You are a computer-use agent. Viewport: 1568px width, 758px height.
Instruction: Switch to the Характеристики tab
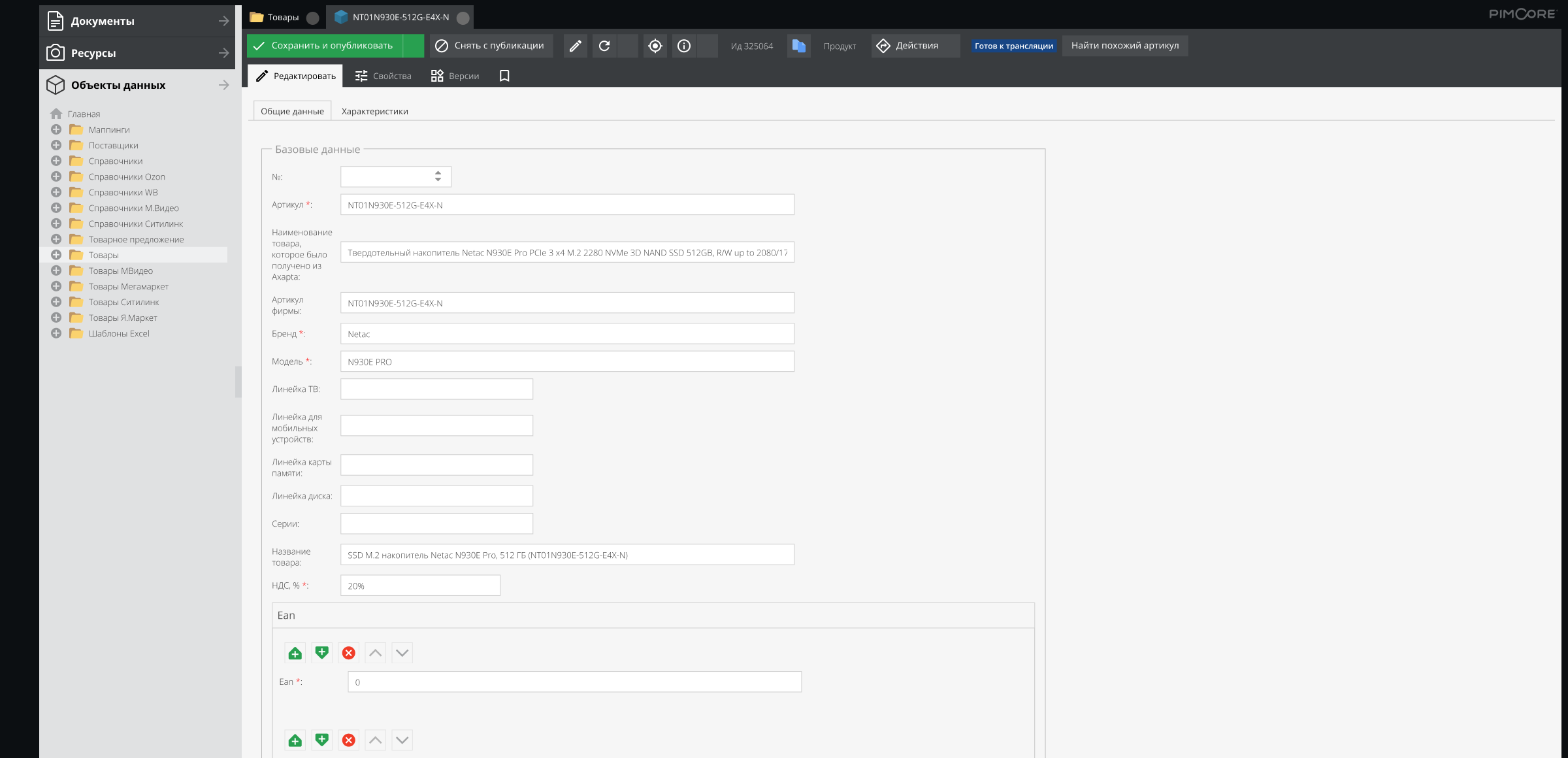374,111
